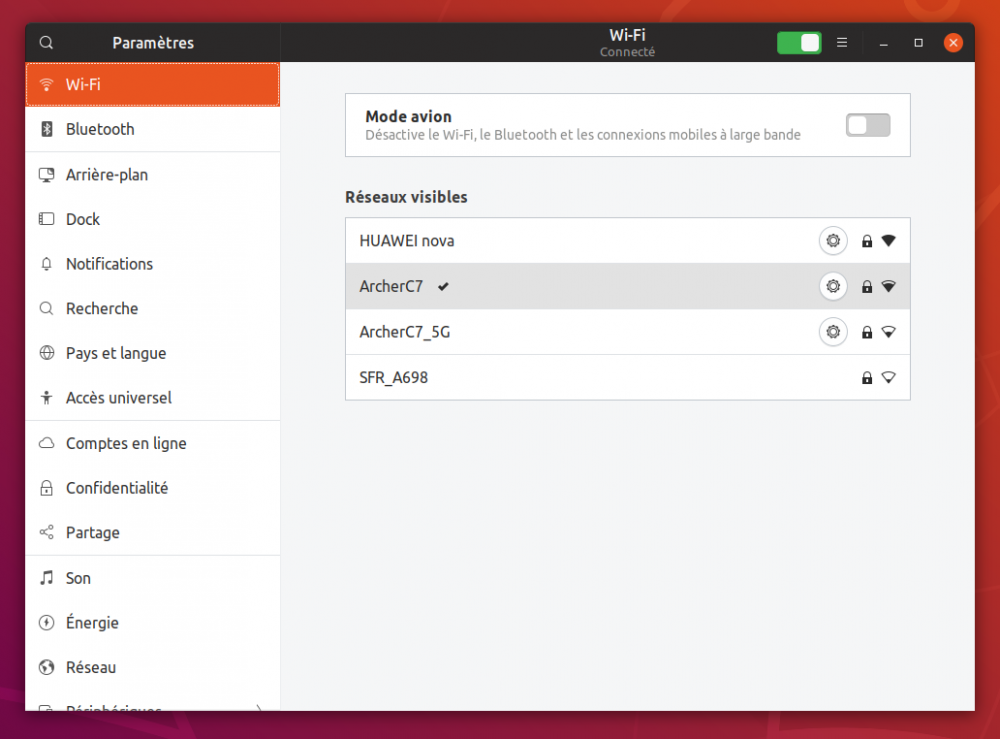The height and width of the screenshot is (739, 1000).
Task: Open settings gear for ArcherC7 network
Action: tap(832, 286)
